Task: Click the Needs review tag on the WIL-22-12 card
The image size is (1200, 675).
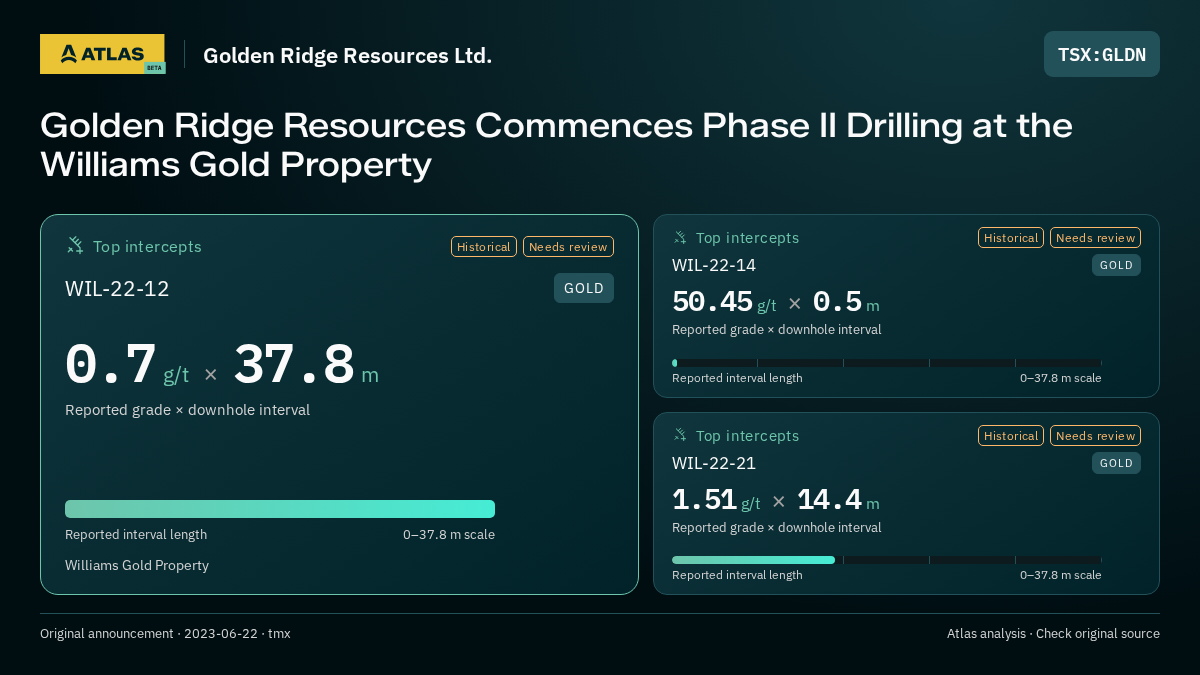Action: point(568,247)
